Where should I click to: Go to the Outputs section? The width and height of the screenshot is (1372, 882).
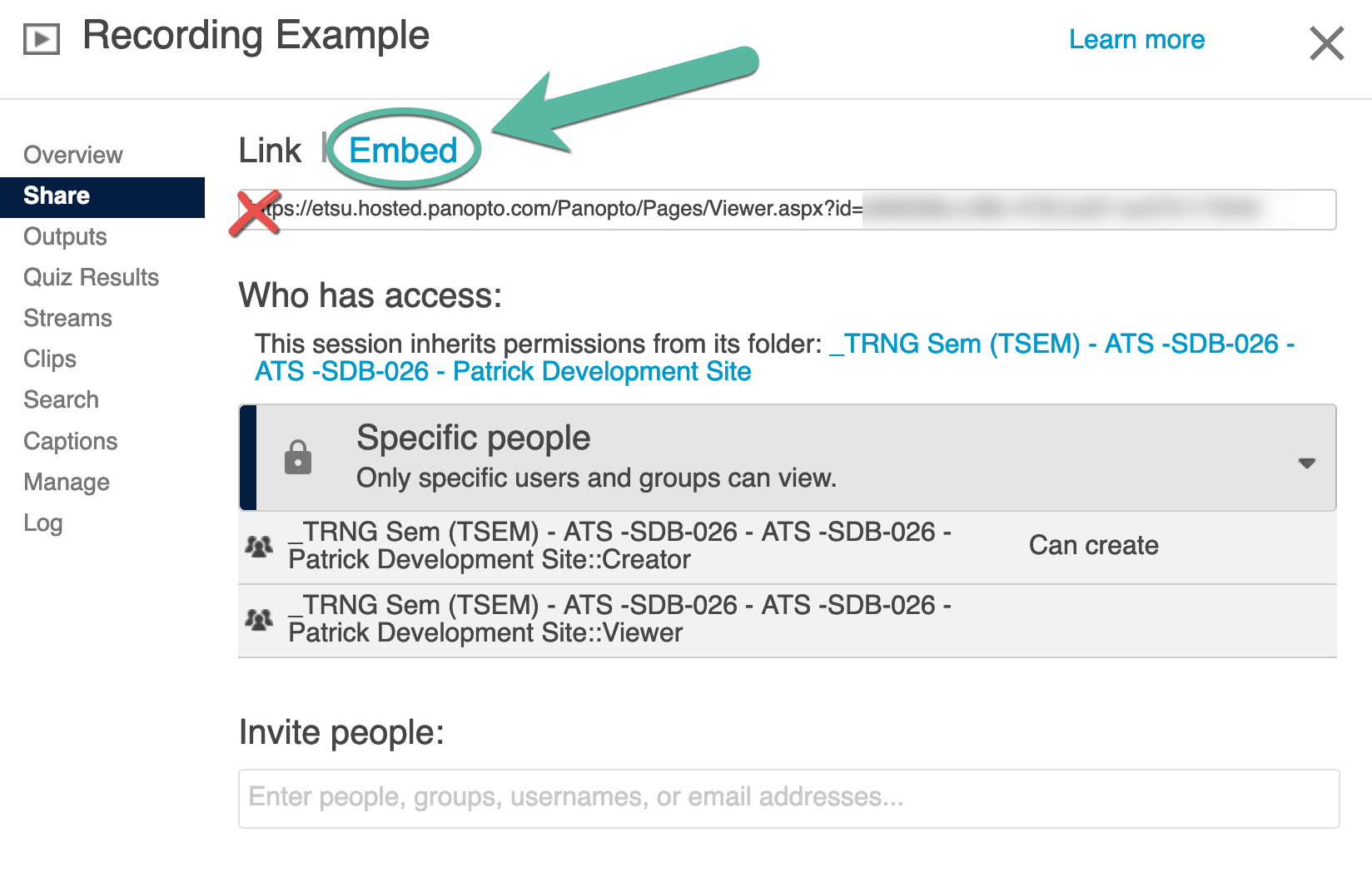65,237
